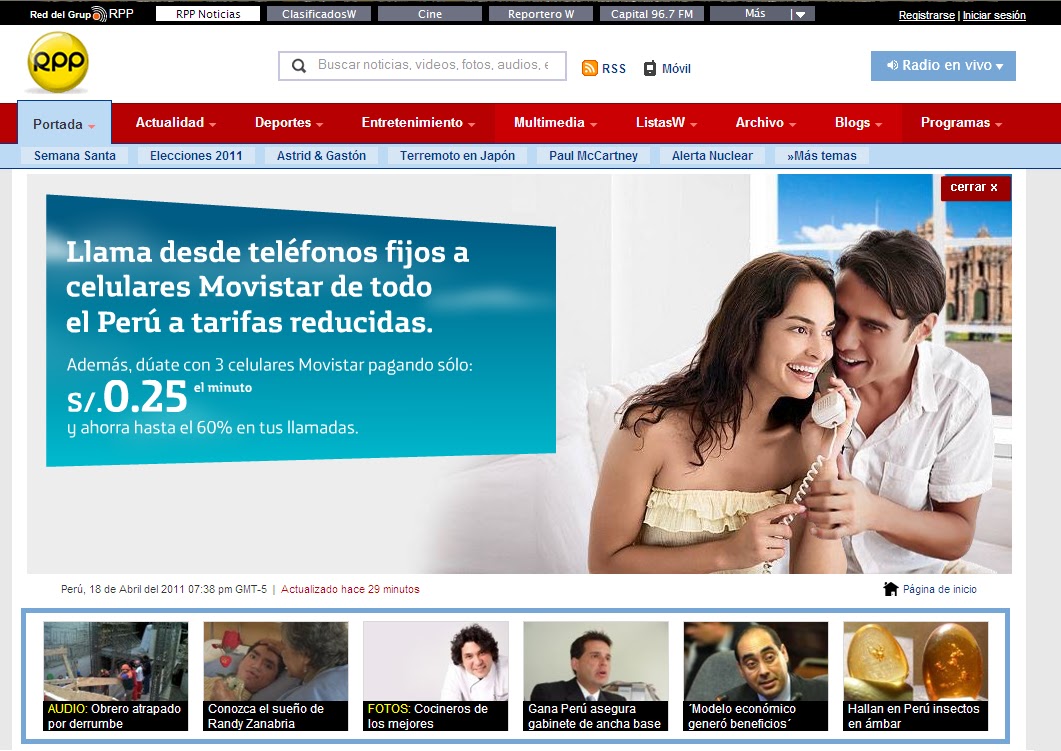Click the 'Conozca el sueño de Randy Zanabria' caption
This screenshot has width=1061, height=751.
(275, 716)
